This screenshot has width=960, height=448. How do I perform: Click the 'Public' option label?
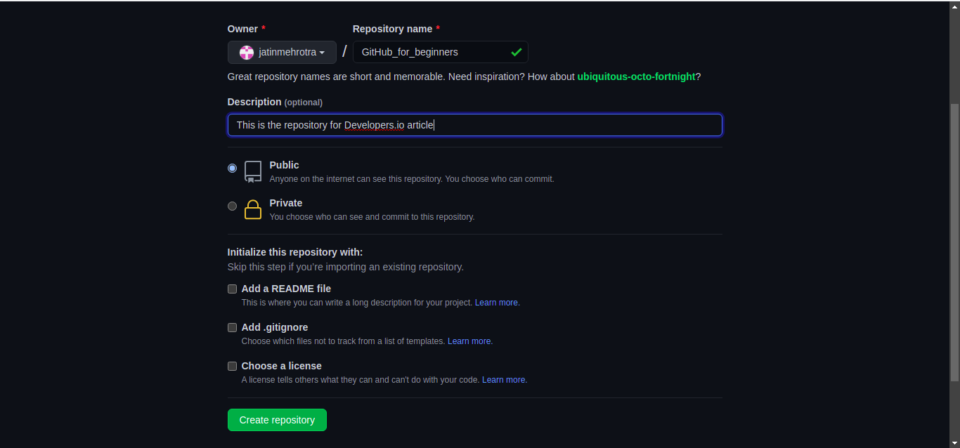[x=284, y=165]
